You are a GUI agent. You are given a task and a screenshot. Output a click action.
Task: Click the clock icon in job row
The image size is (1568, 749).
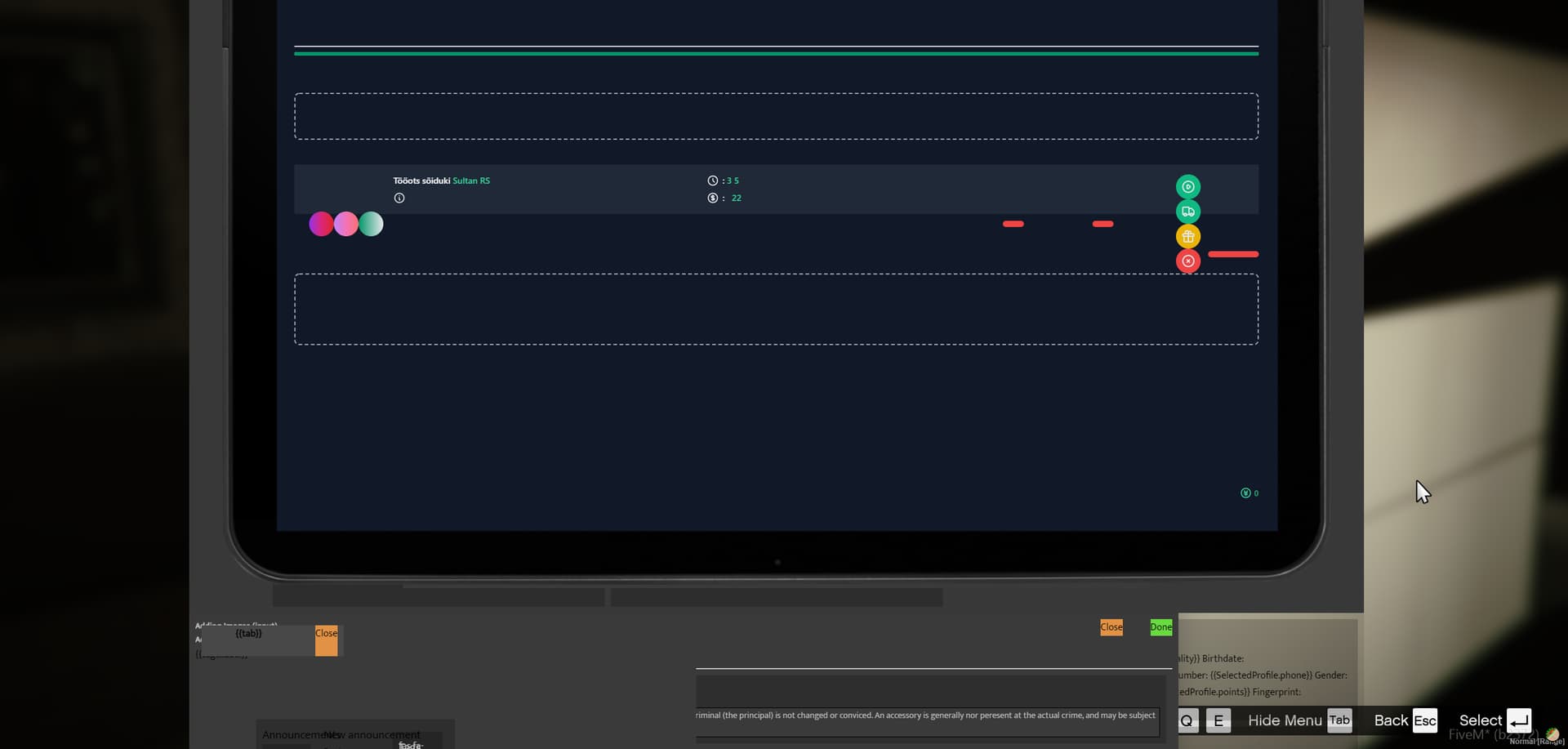point(712,181)
